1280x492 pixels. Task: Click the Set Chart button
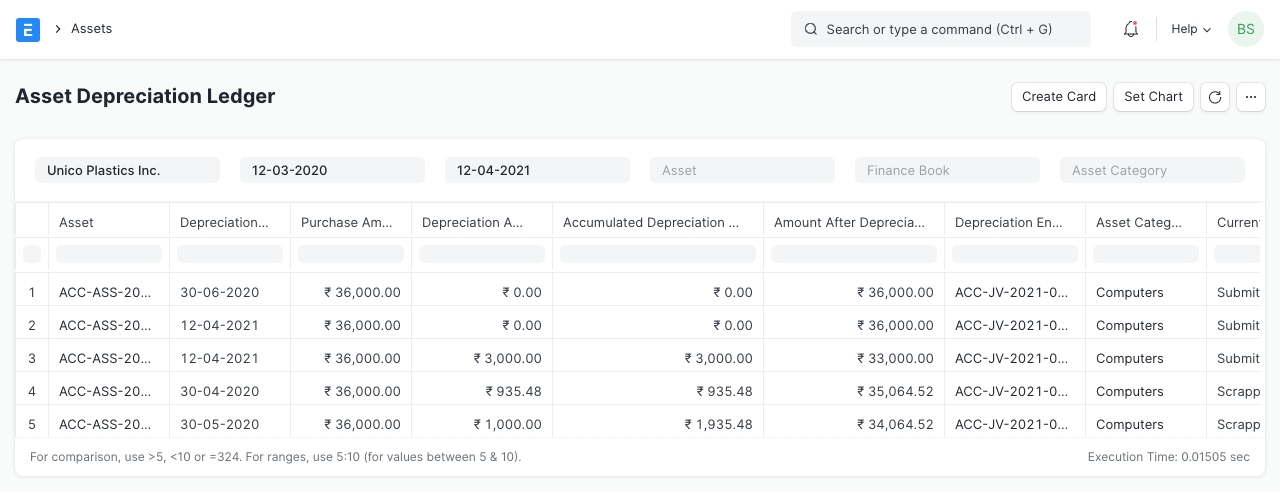click(x=1153, y=97)
